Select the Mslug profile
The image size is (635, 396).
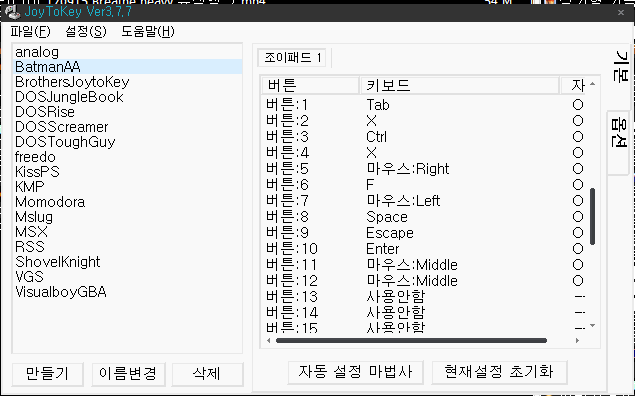click(128, 217)
